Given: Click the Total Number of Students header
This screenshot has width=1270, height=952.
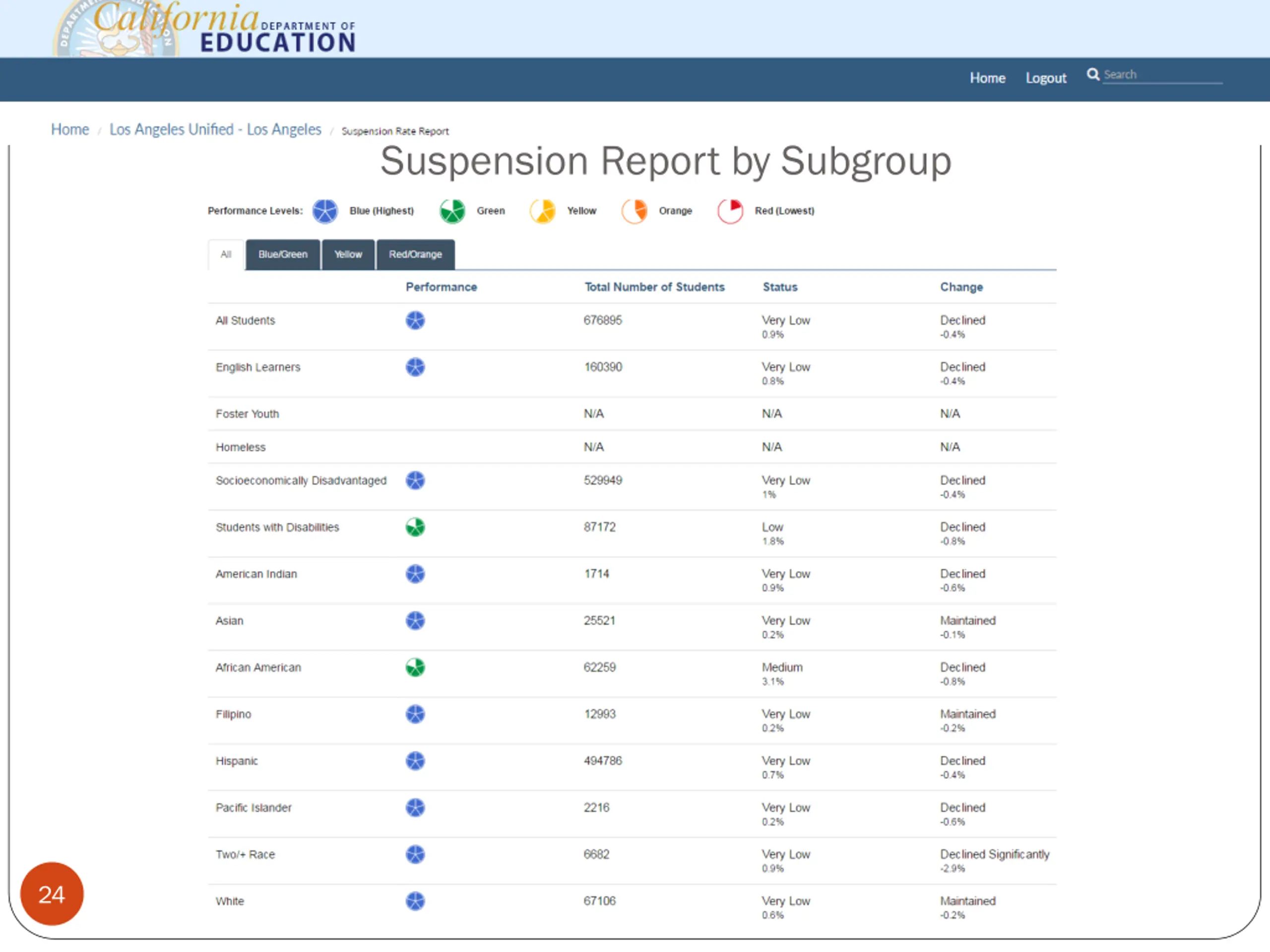Looking at the screenshot, I should [654, 287].
